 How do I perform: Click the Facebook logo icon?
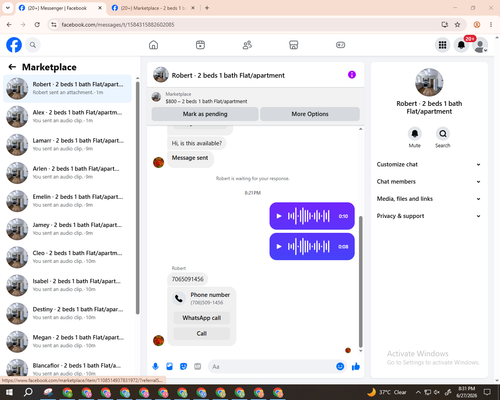pyautogui.click(x=14, y=45)
